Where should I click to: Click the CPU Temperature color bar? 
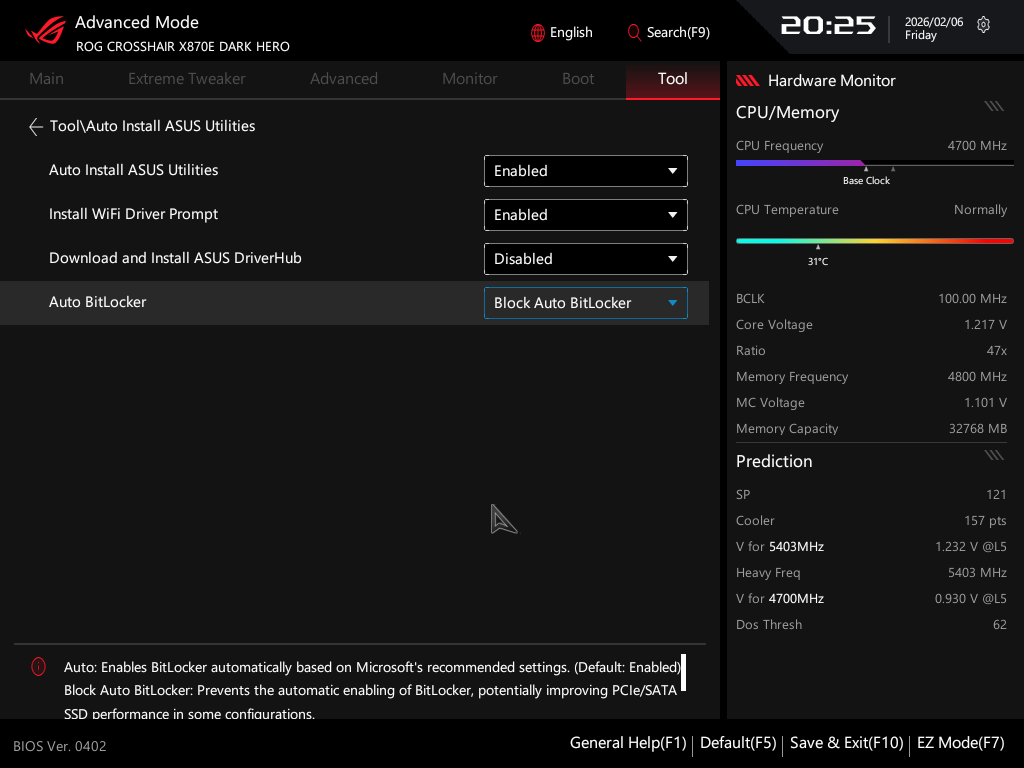tap(874, 241)
